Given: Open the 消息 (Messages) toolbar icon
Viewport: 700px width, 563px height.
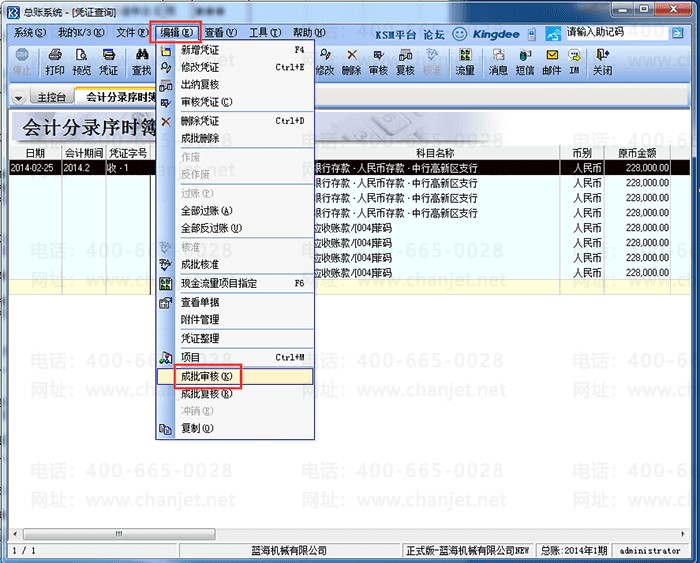Looking at the screenshot, I should 498,63.
